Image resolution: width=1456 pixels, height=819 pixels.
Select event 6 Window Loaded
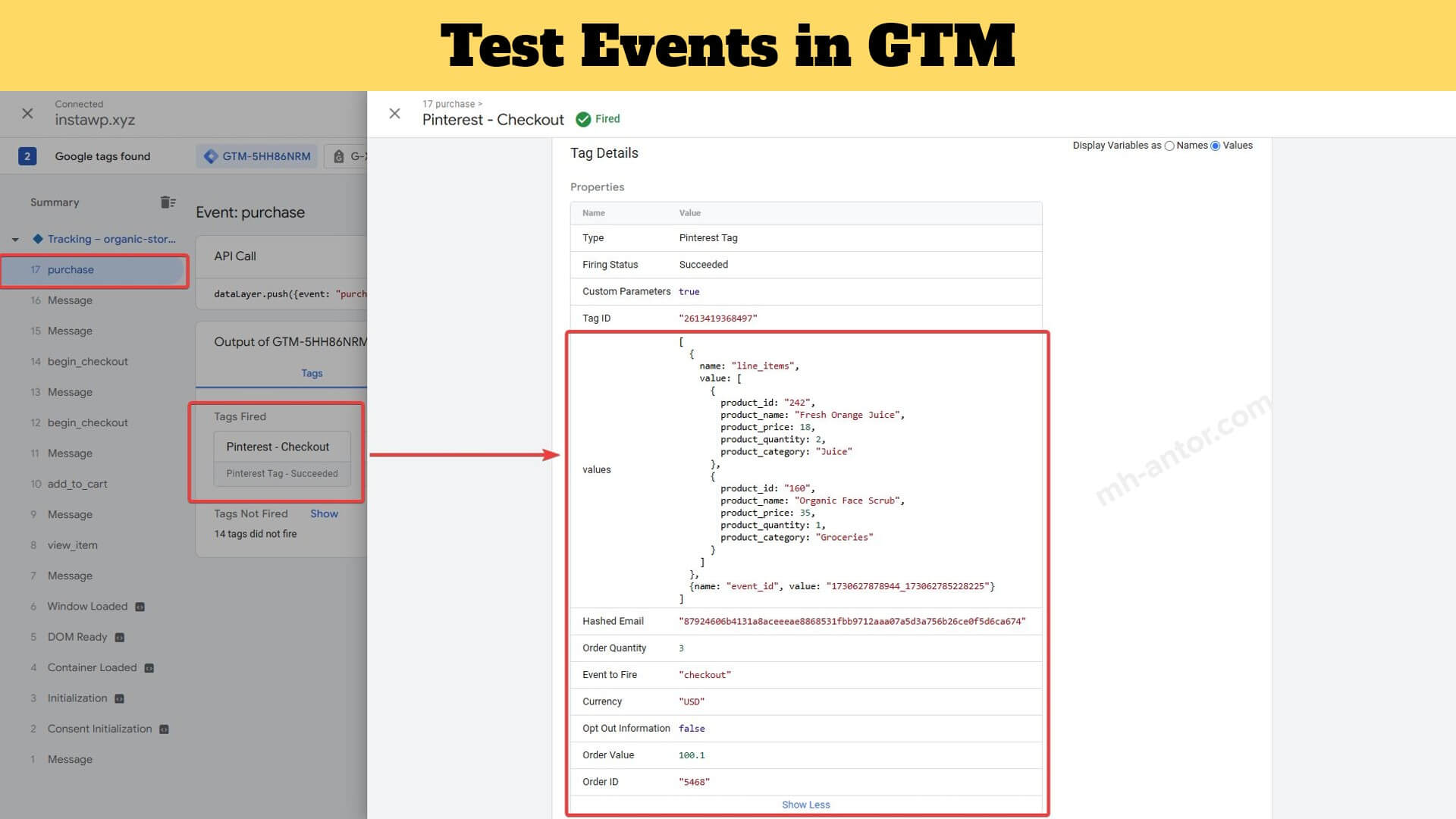[94, 607]
